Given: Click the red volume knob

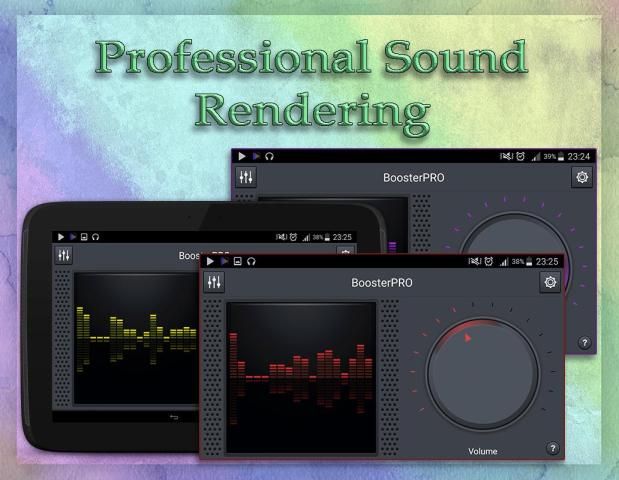Looking at the screenshot, I should tap(484, 373).
